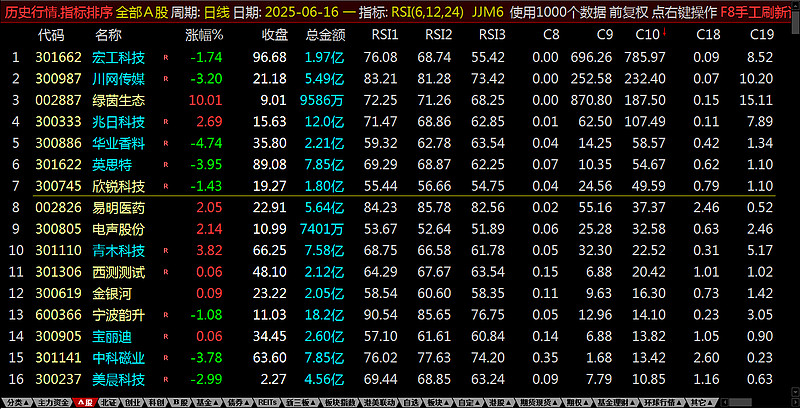Click the RSI(6,12,24) indicator label
This screenshot has height=409, width=800.
click(x=428, y=11)
